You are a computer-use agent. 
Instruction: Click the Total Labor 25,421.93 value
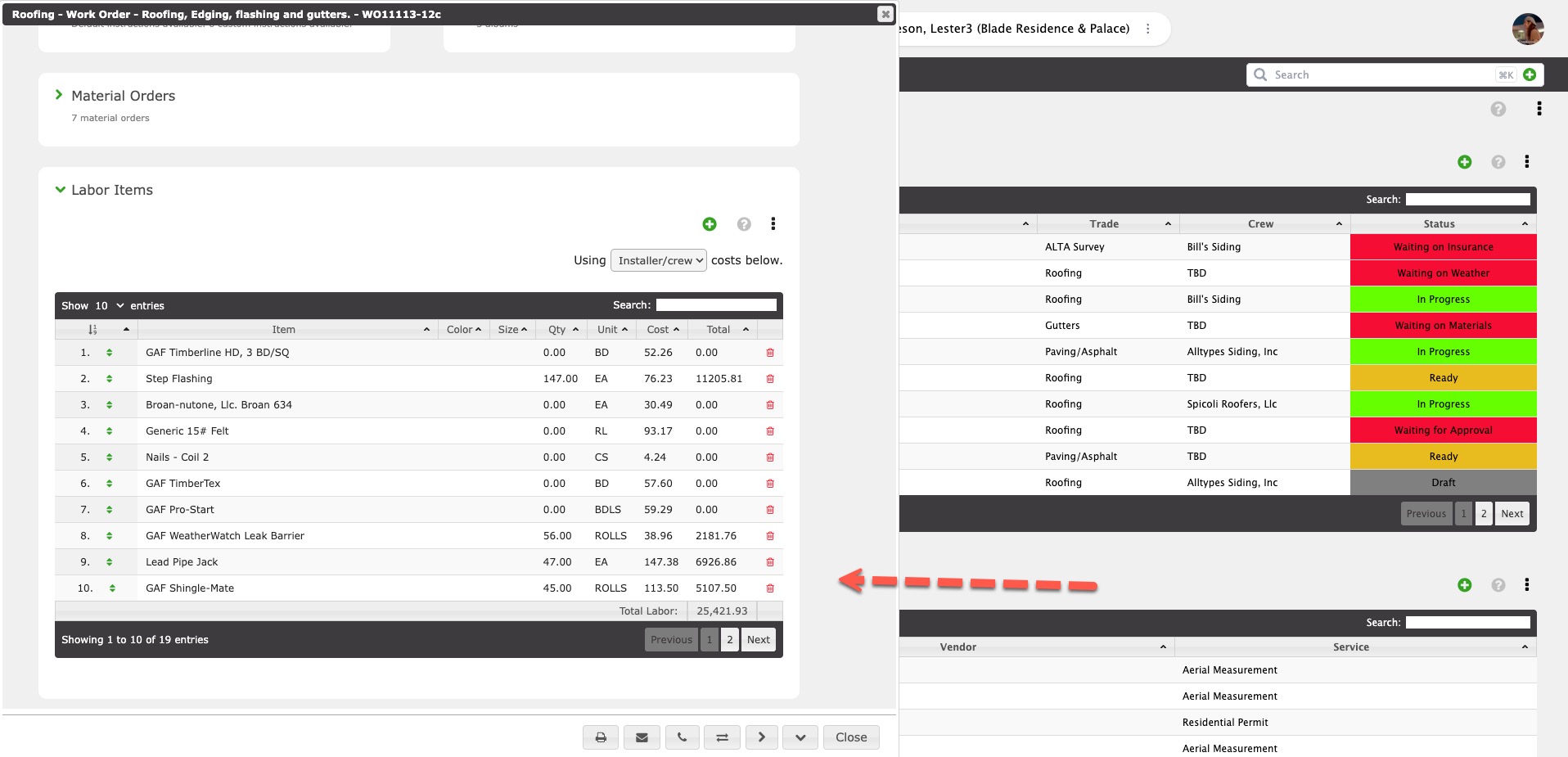(722, 611)
